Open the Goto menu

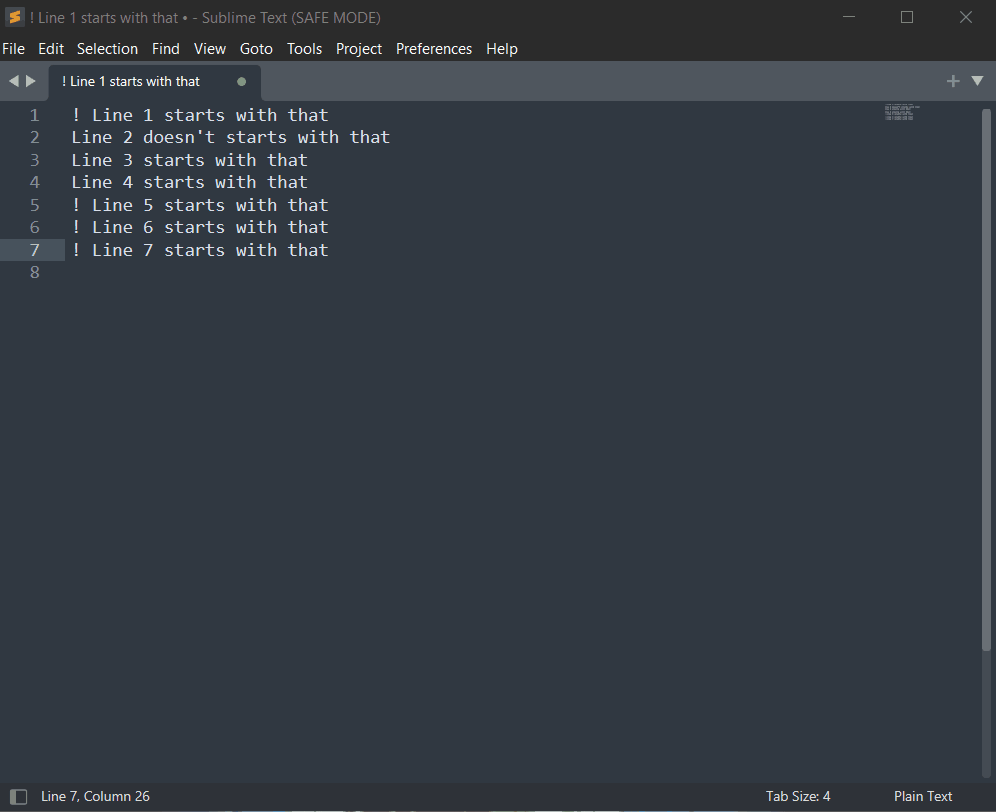pyautogui.click(x=256, y=49)
